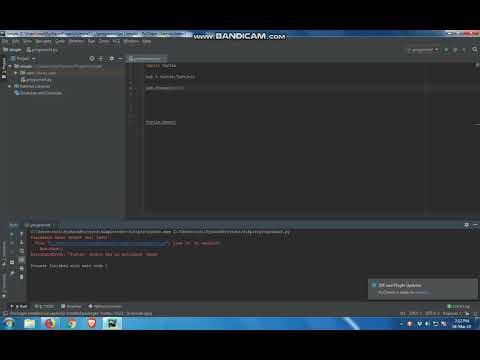
Task: Toggle tool window bars icon in status bar corner
Action: [x=5, y=313]
